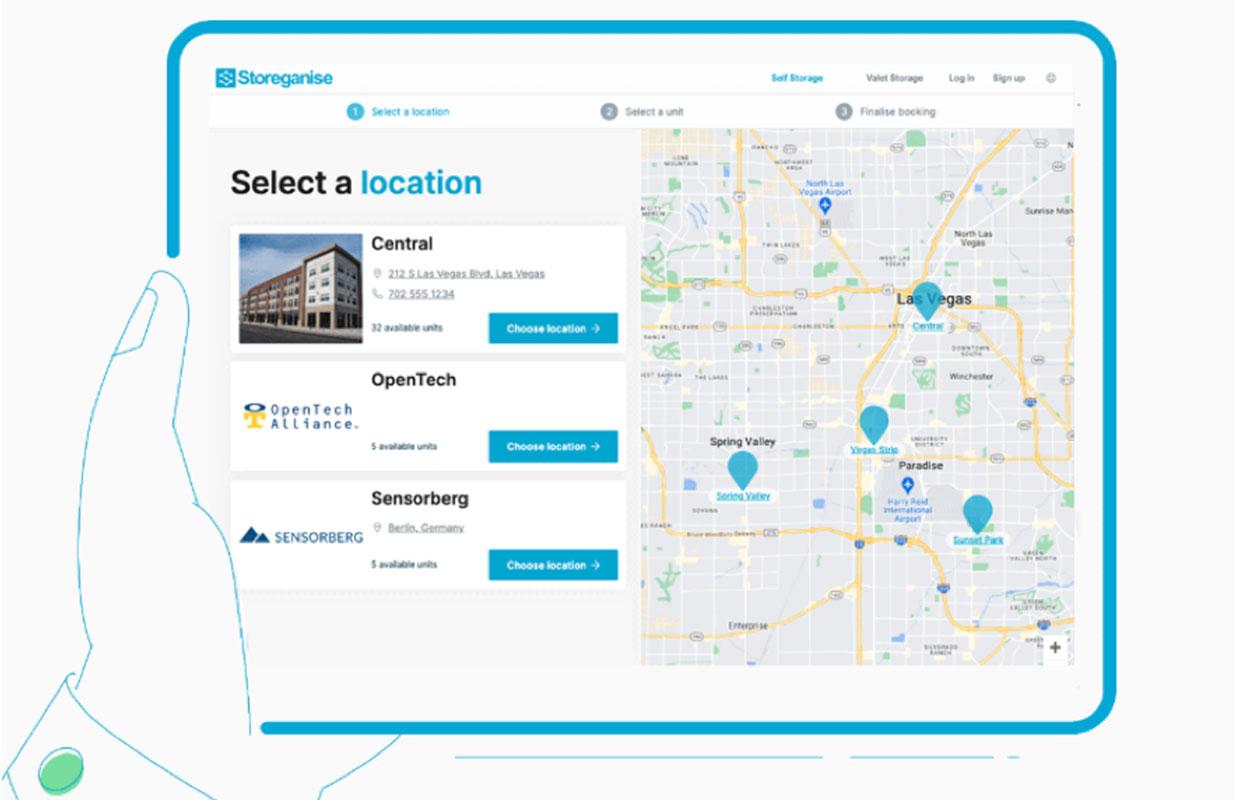Screen dimensions: 1235x800
Task: Select the Central map pin
Action: [x=927, y=300]
